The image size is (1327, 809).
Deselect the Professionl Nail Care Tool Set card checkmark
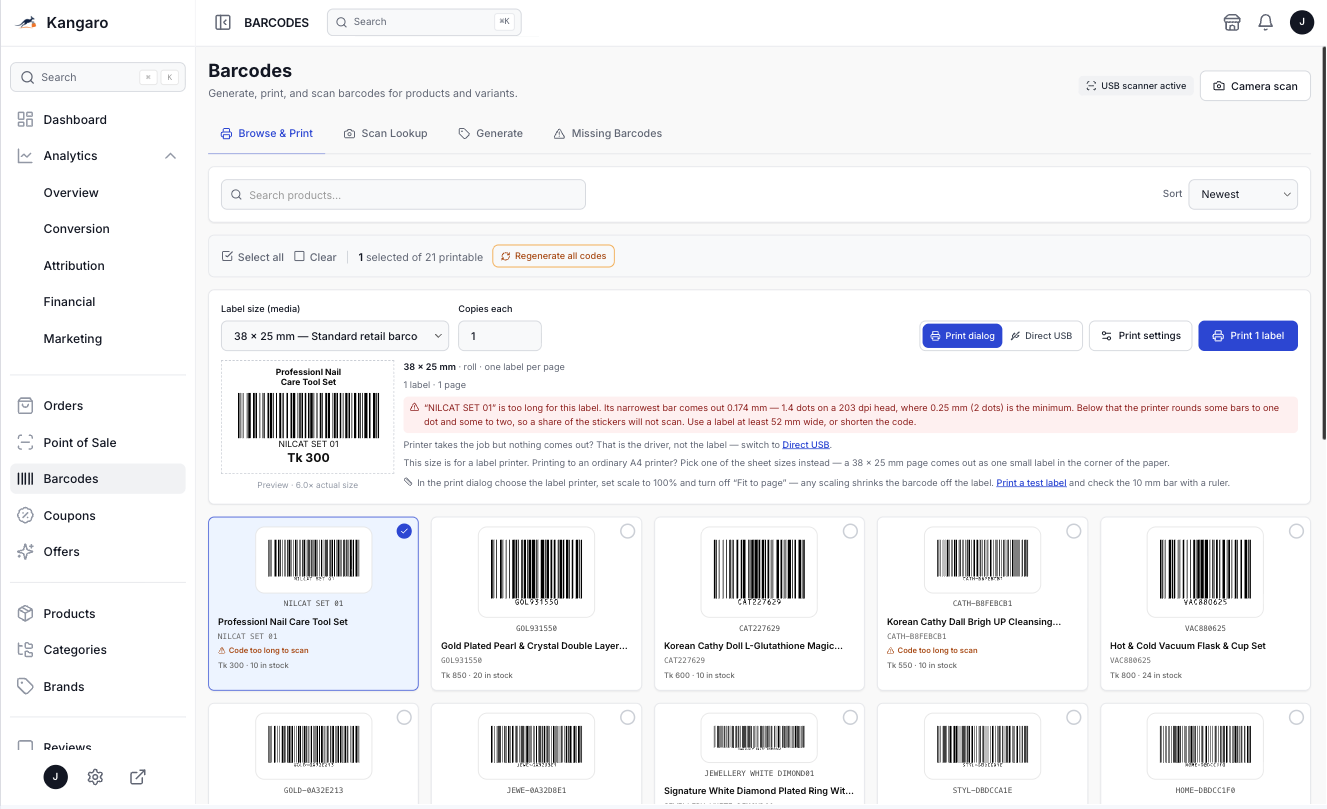pyautogui.click(x=404, y=531)
